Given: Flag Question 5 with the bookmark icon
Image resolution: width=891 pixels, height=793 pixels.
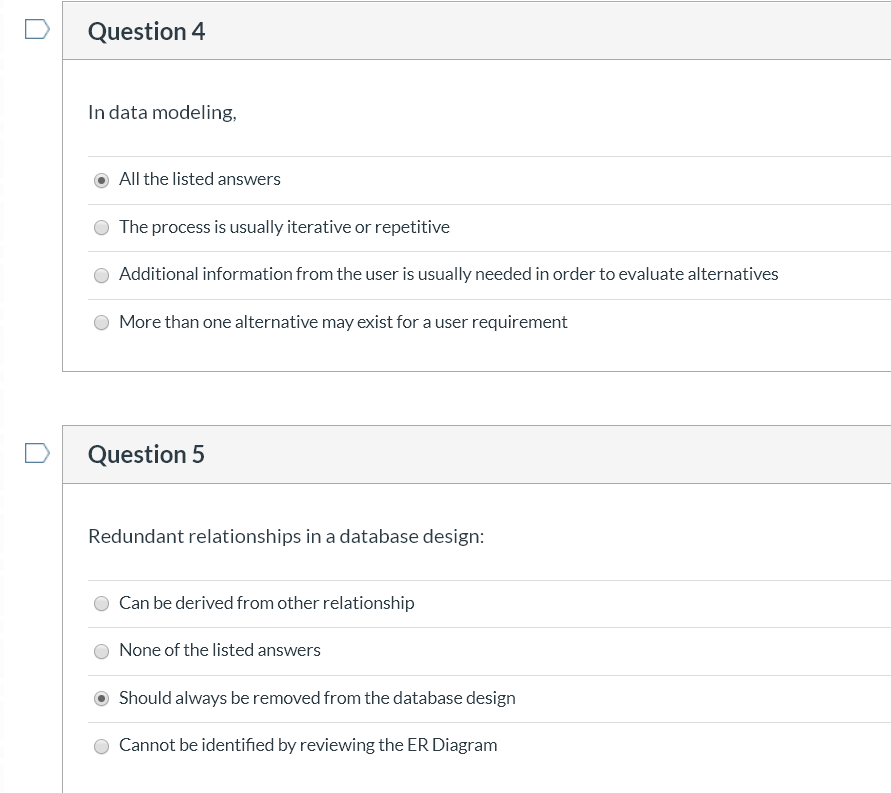Looking at the screenshot, I should (36, 453).
